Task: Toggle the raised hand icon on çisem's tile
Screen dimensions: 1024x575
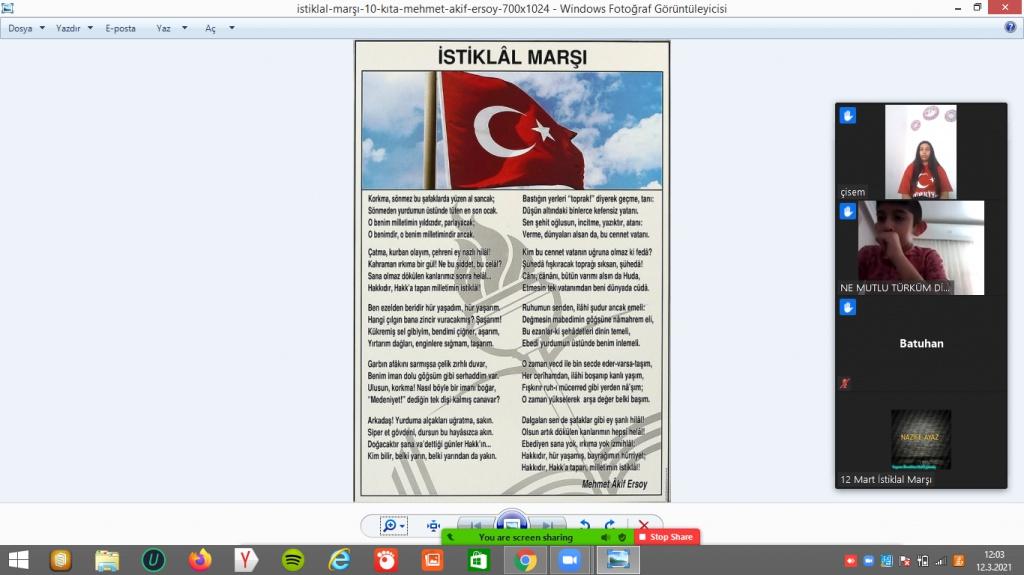Action: (x=848, y=116)
